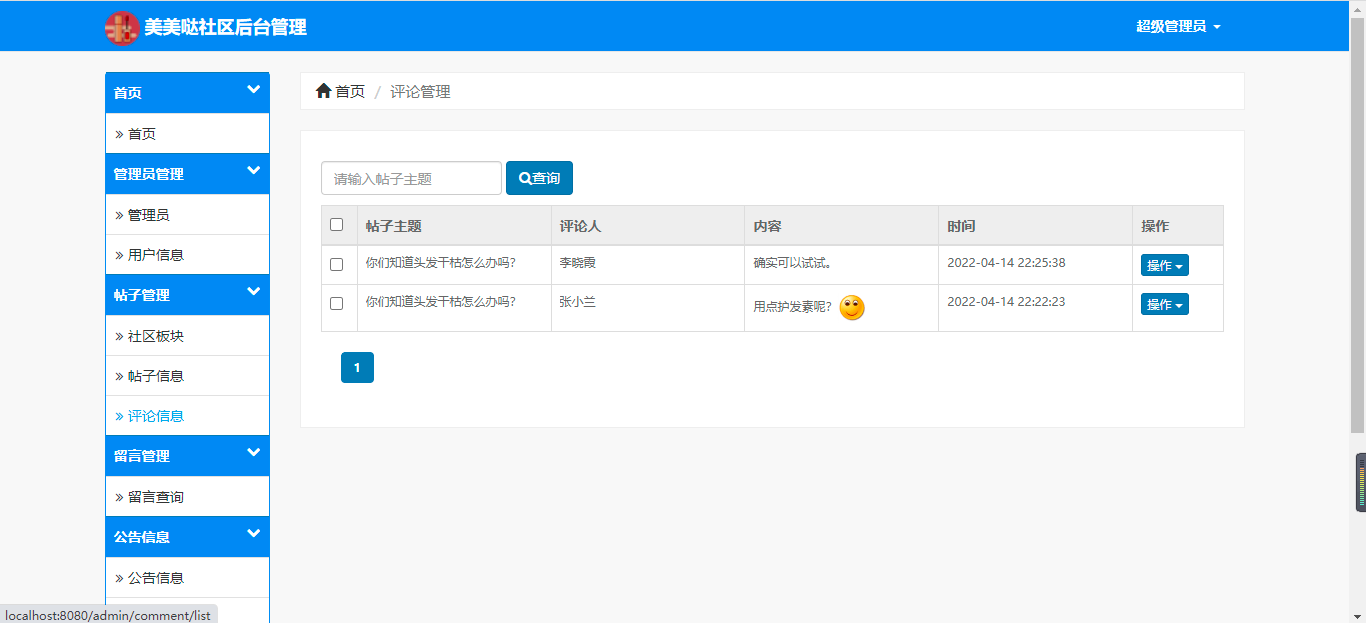Image resolution: width=1366 pixels, height=623 pixels.
Task: Click the post title in 李晓霞's row
Action: pyautogui.click(x=440, y=263)
